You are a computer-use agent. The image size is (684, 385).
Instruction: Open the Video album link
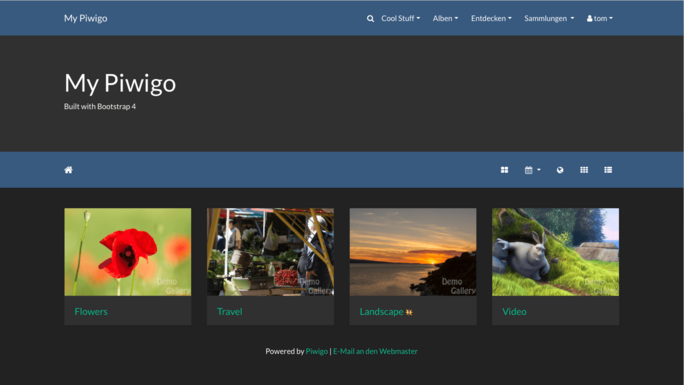click(514, 311)
